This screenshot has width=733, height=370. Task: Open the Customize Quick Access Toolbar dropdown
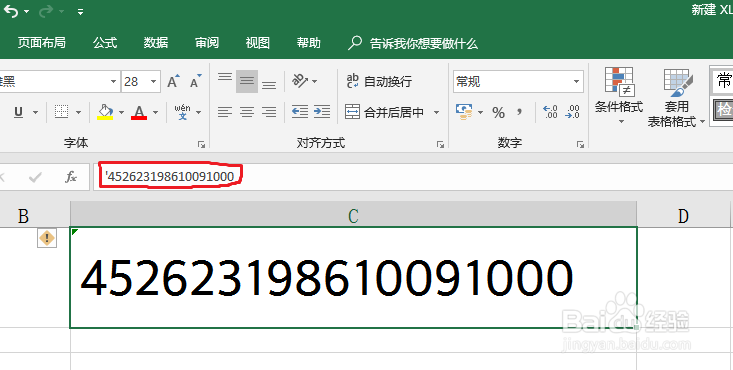pos(80,12)
